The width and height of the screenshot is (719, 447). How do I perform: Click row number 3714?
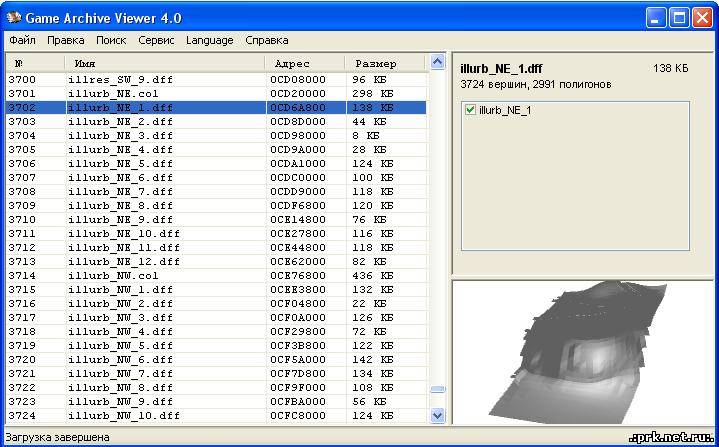coord(22,276)
